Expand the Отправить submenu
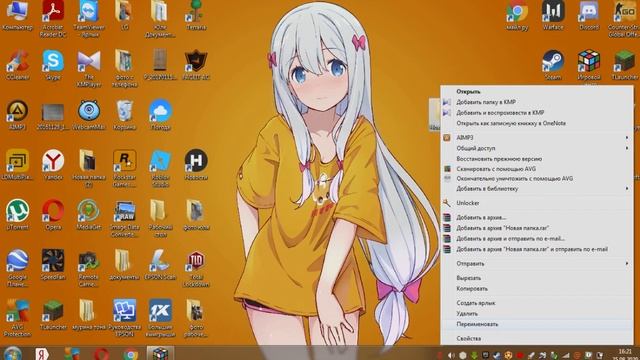Image resolution: width=640 pixels, height=360 pixels. pyautogui.click(x=537, y=264)
